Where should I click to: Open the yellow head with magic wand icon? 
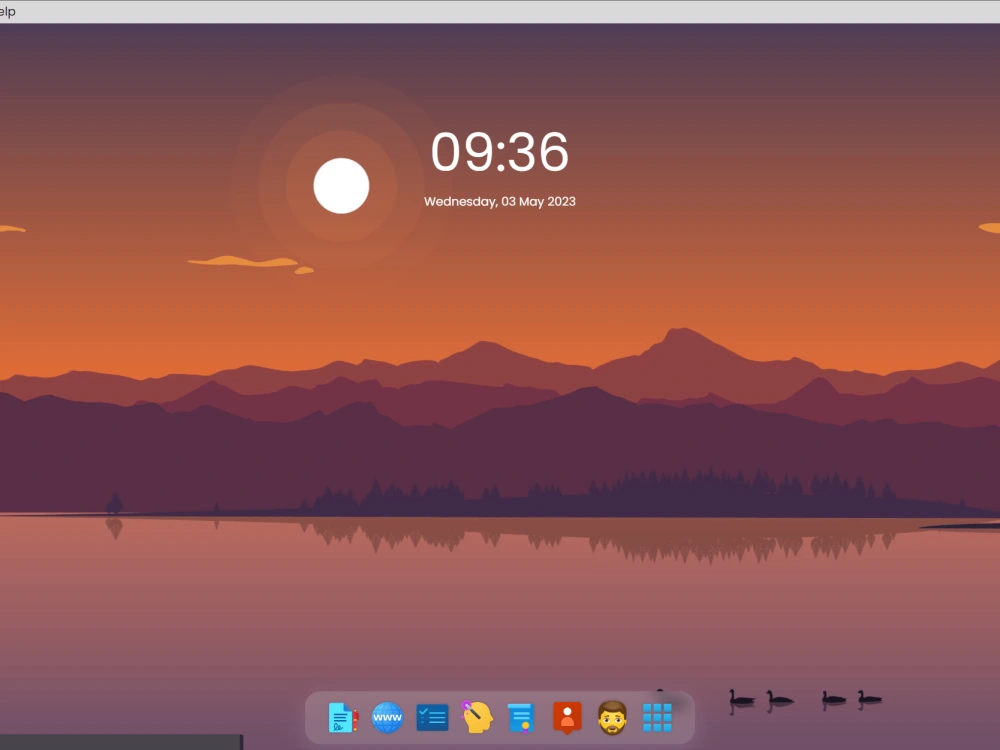coord(477,717)
